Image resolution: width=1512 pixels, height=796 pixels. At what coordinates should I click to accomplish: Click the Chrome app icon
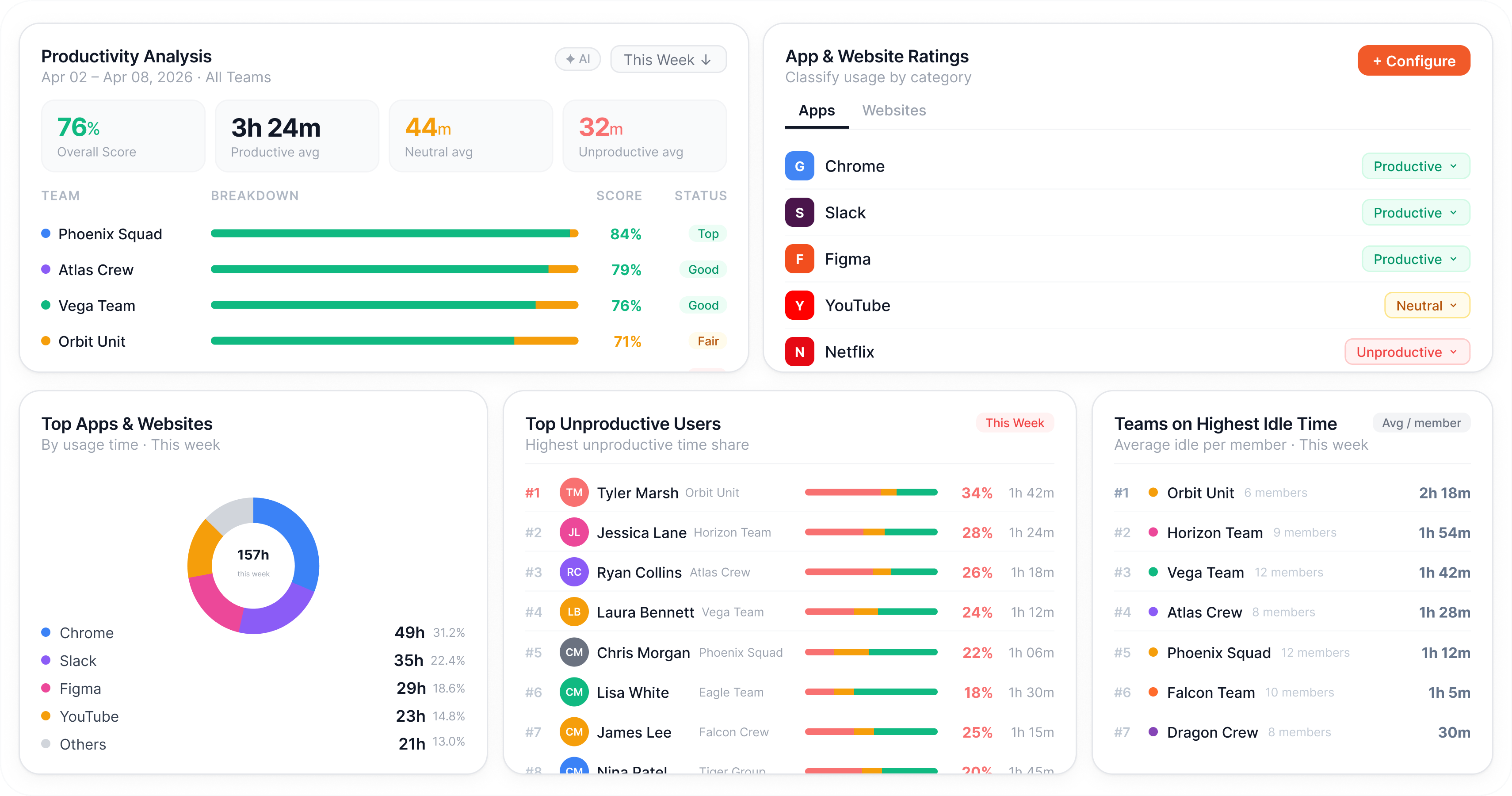[799, 166]
